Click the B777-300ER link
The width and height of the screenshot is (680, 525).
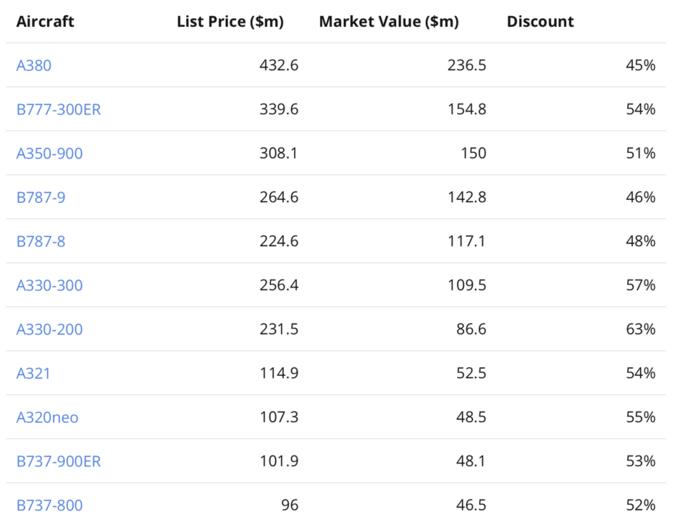58,109
